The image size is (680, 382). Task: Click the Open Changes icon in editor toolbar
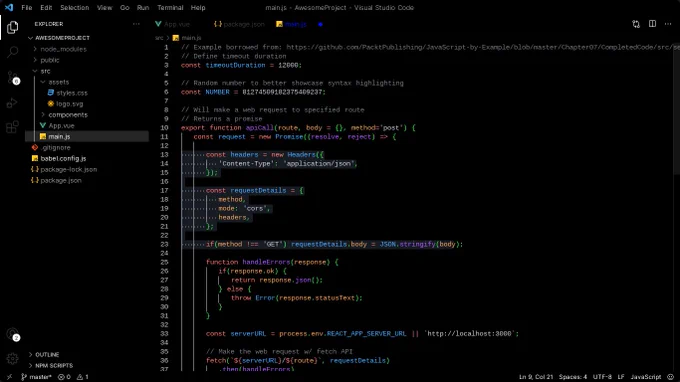636,24
